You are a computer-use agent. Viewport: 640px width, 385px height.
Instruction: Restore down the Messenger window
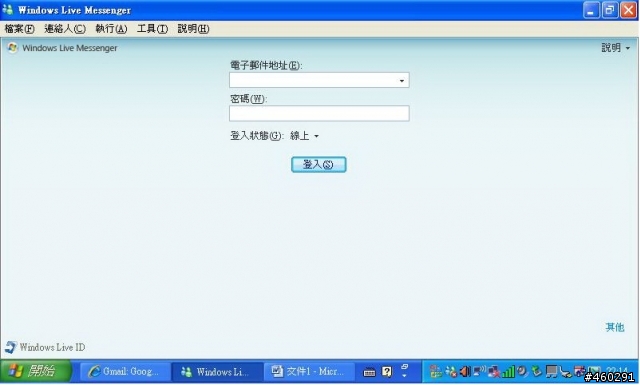tap(610, 10)
